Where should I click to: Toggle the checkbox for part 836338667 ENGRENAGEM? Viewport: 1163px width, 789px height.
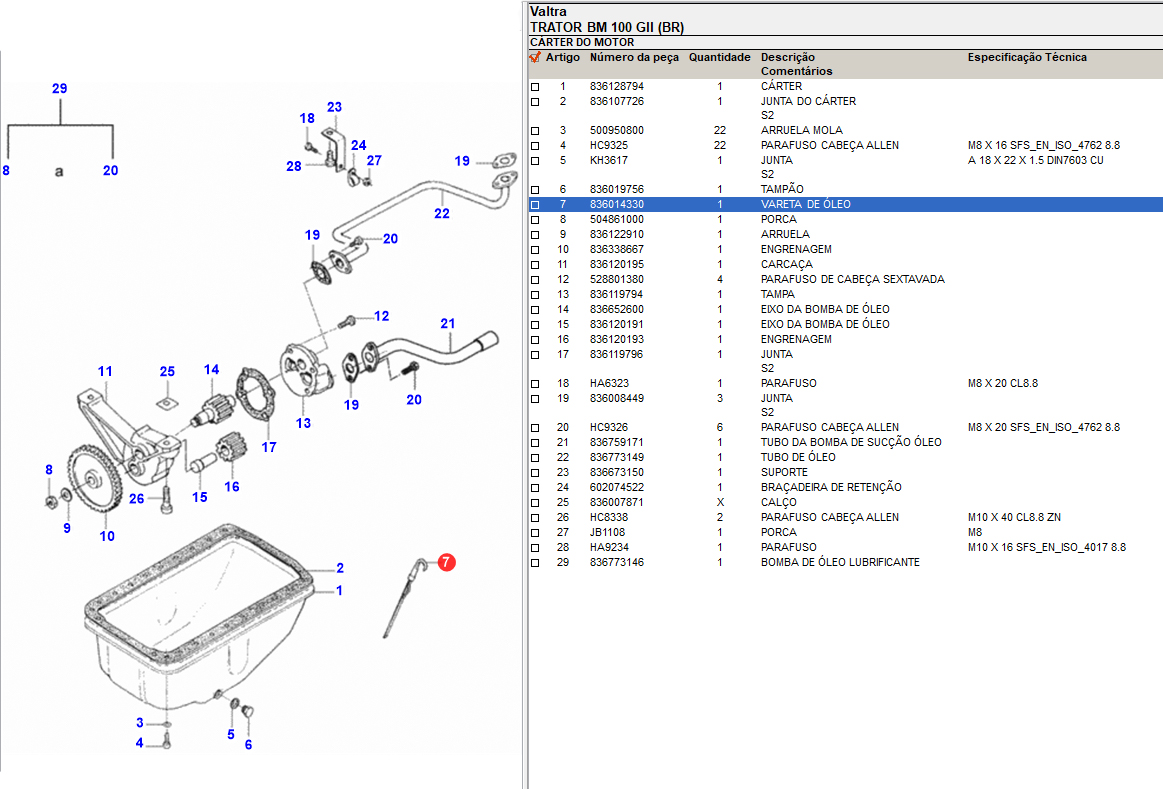pos(535,250)
